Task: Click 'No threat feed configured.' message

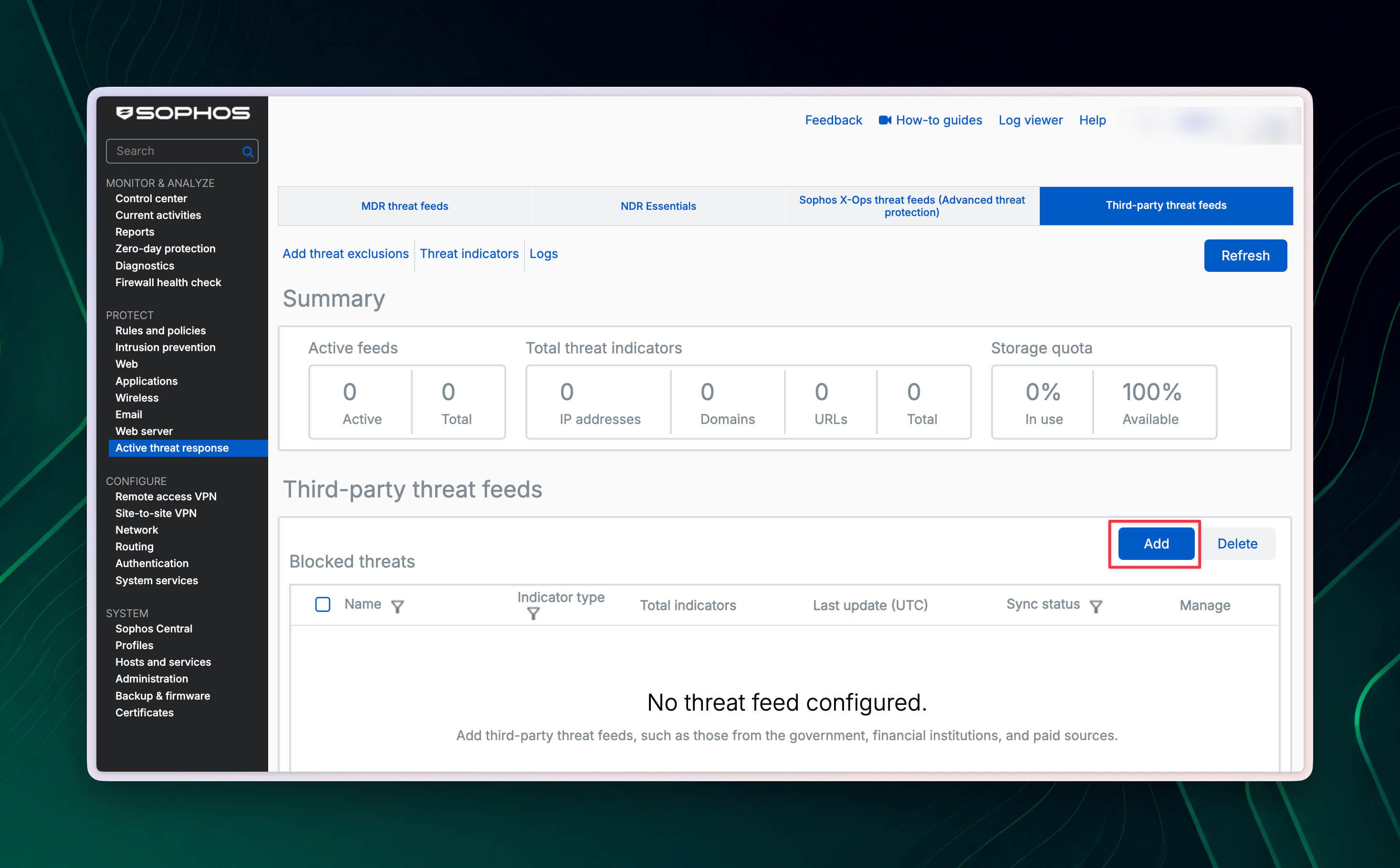Action: click(x=787, y=703)
